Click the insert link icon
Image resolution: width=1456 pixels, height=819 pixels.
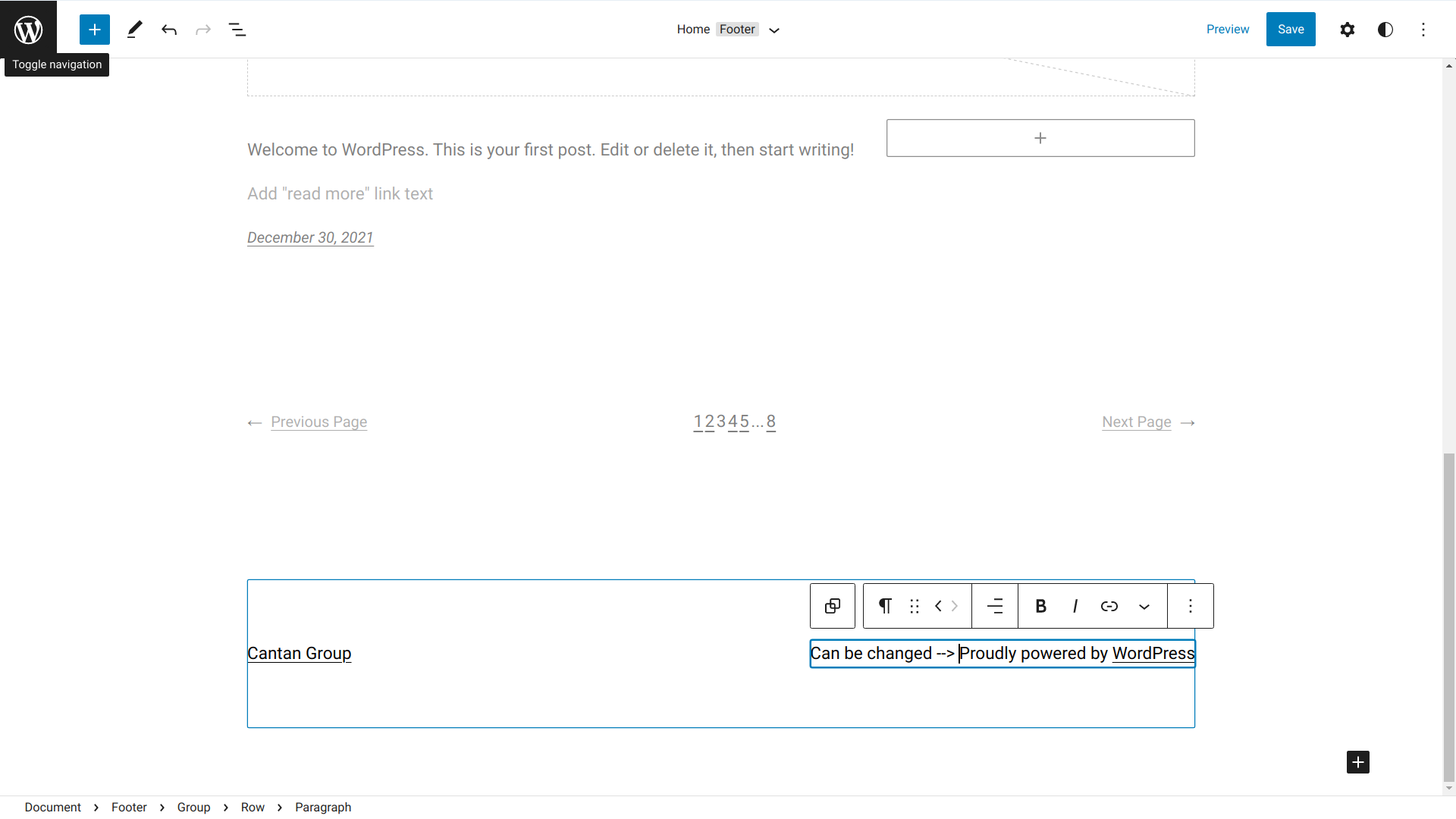(x=1109, y=606)
